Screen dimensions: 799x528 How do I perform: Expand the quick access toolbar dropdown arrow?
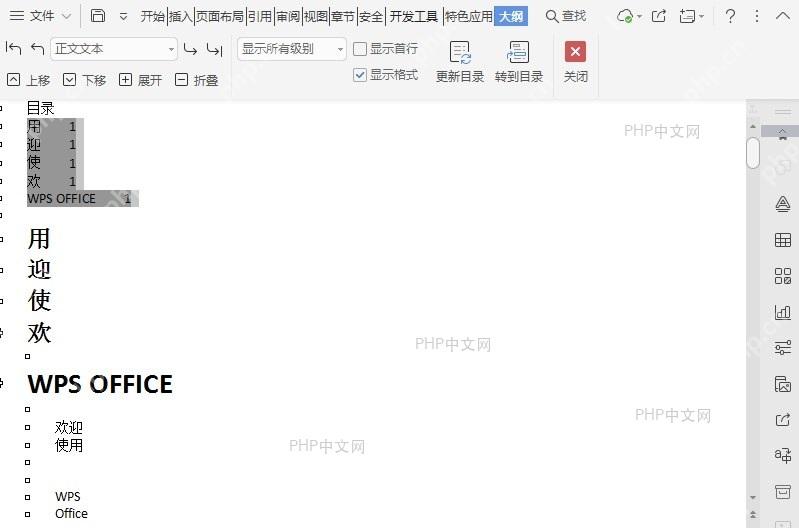(123, 16)
